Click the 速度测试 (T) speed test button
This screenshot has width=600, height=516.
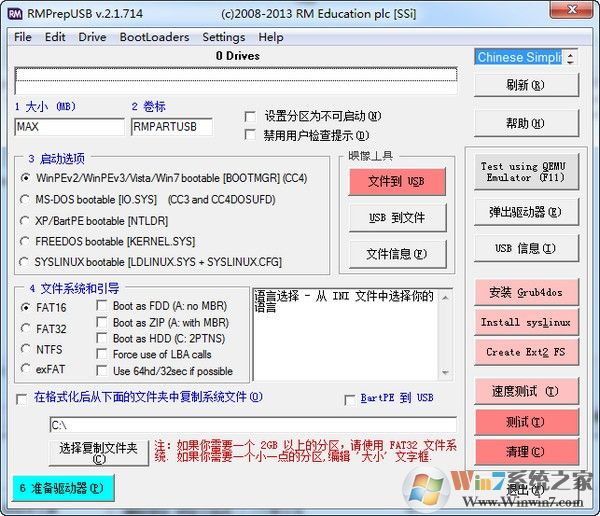tap(526, 391)
